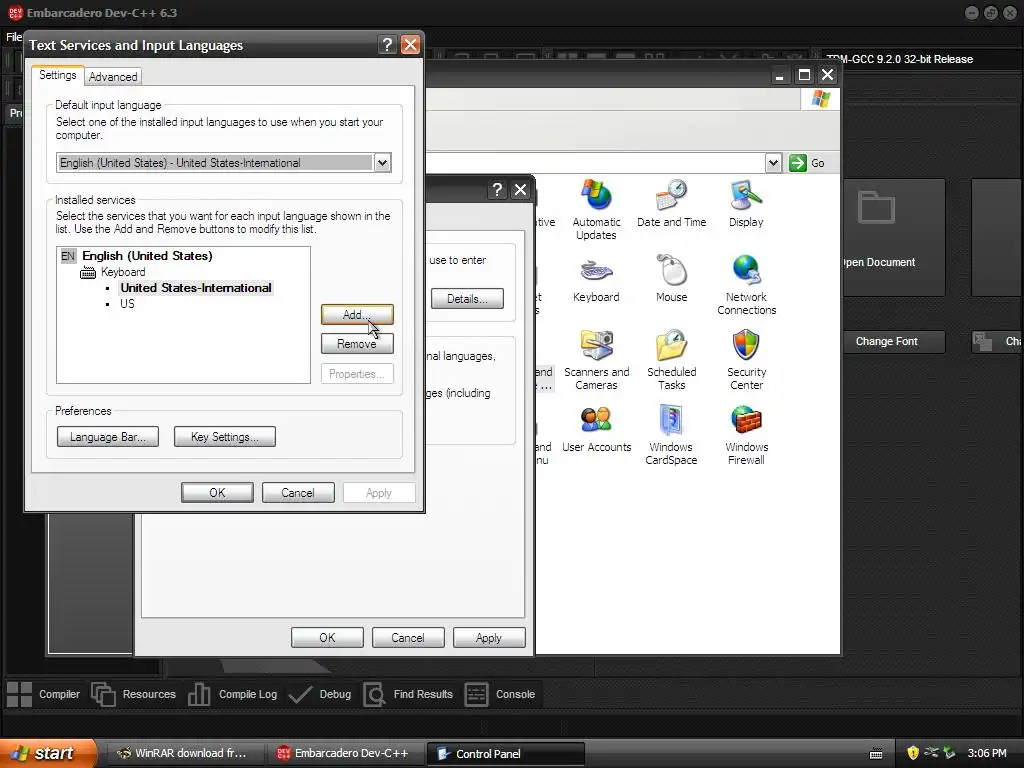Click the Change Font button in Dev-C++
Screen dimensions: 1024x768
(891, 342)
